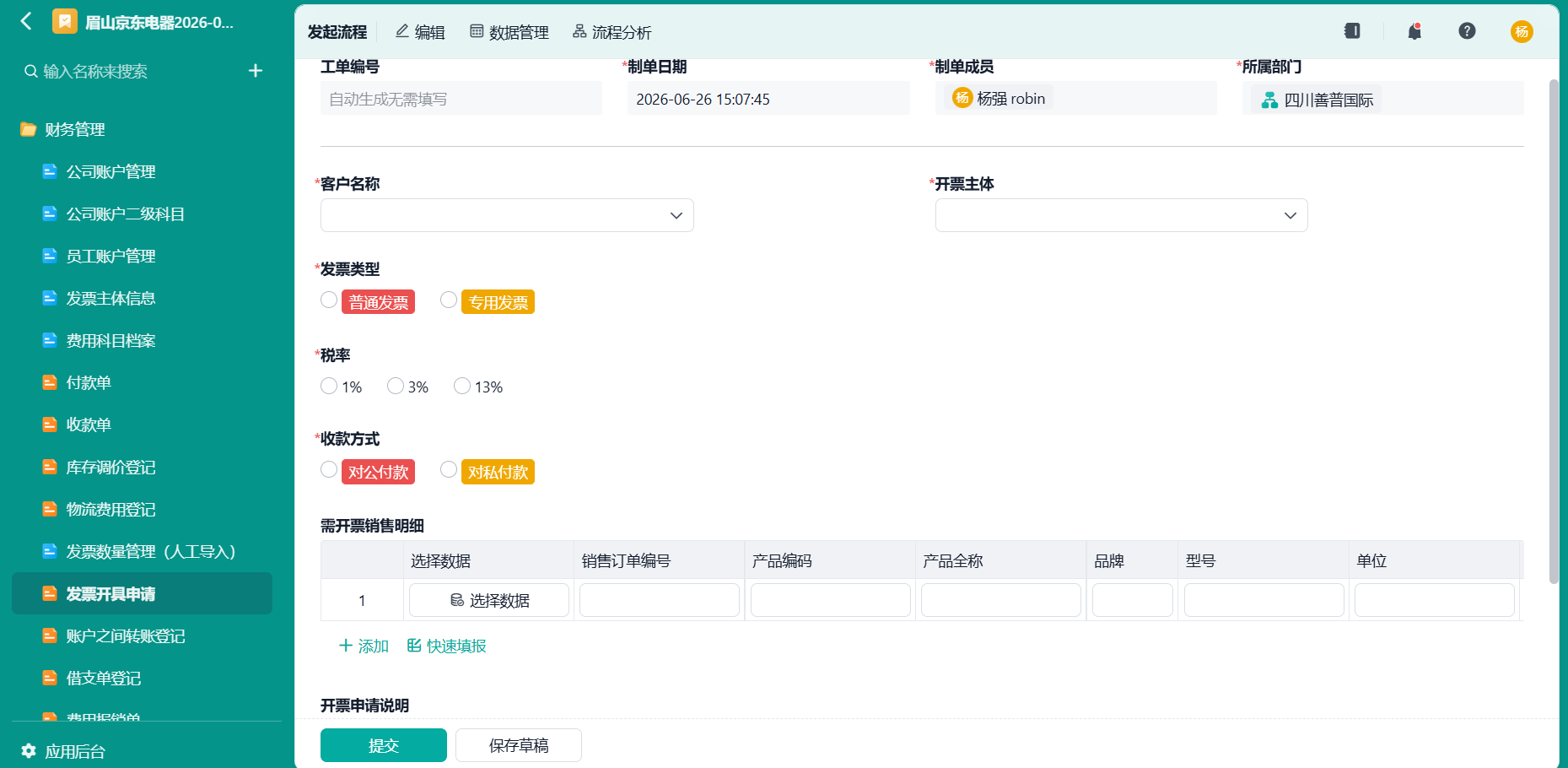
Task: Click the orange app logo icon
Action: pyautogui.click(x=64, y=21)
